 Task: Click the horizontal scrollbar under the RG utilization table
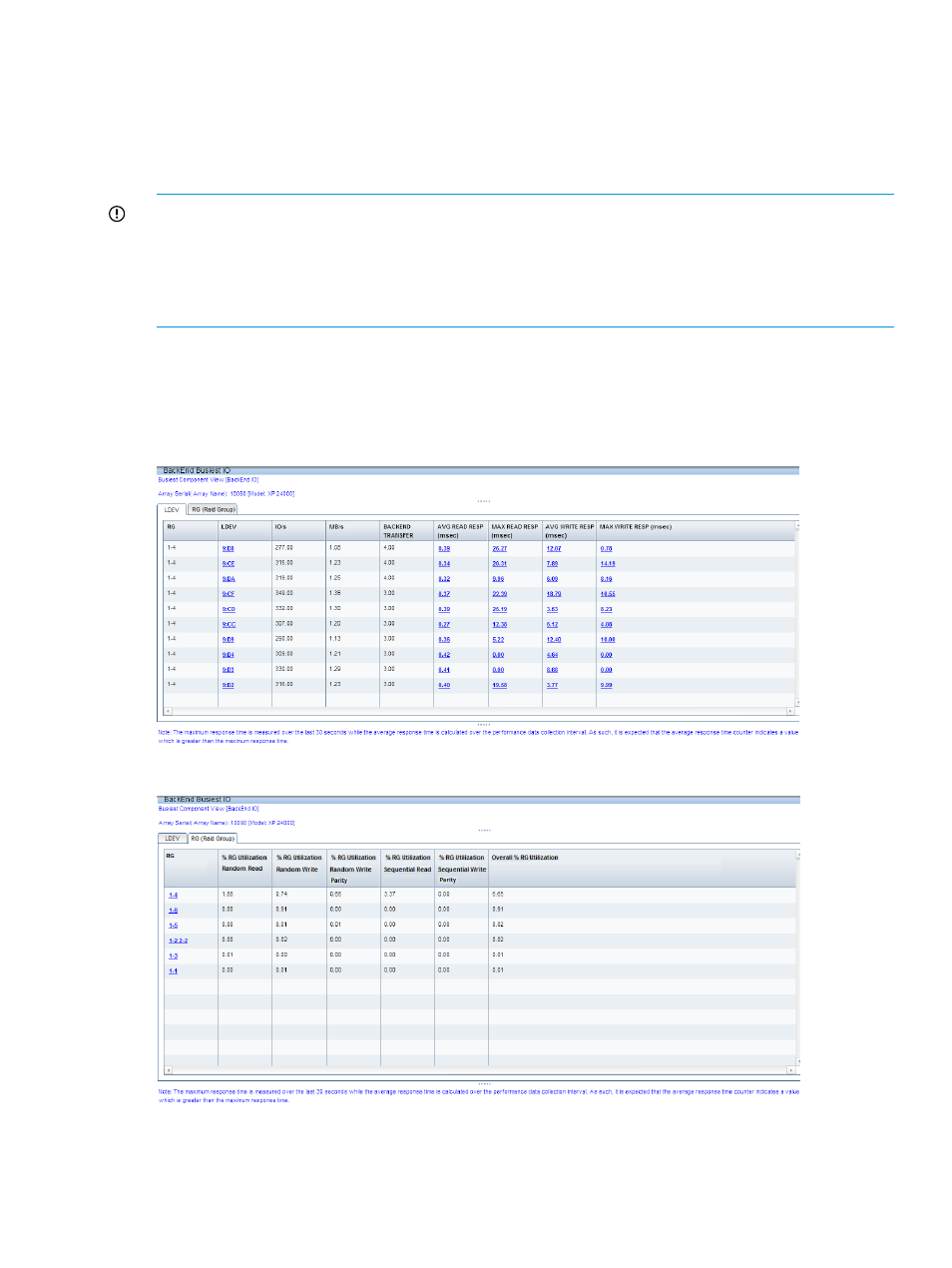coord(480,1069)
